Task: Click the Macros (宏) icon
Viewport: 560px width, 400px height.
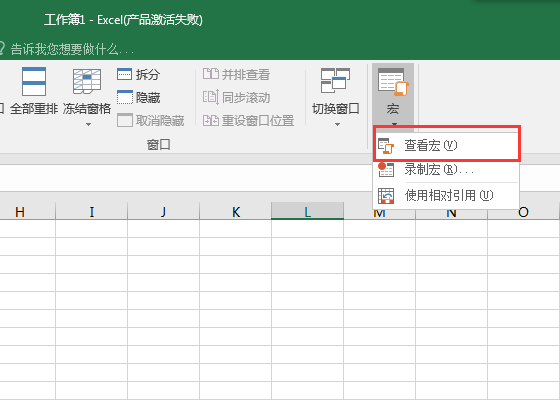Action: (393, 82)
